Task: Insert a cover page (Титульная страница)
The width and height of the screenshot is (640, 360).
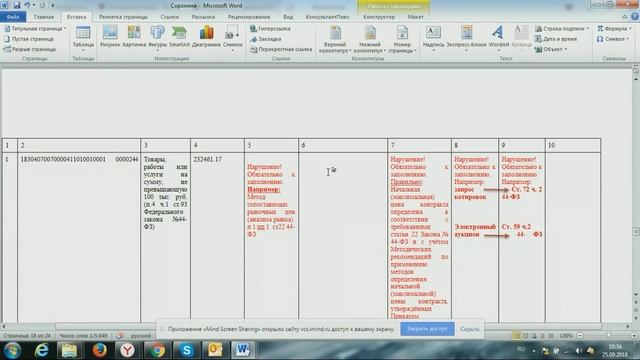Action: pyautogui.click(x=35, y=29)
